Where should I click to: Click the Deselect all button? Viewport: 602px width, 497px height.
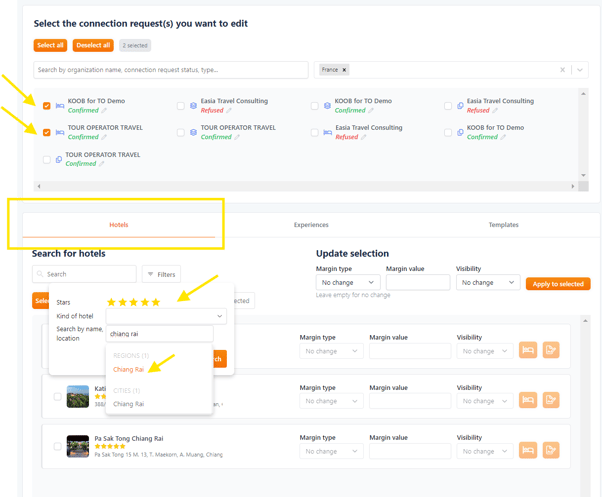coord(93,46)
